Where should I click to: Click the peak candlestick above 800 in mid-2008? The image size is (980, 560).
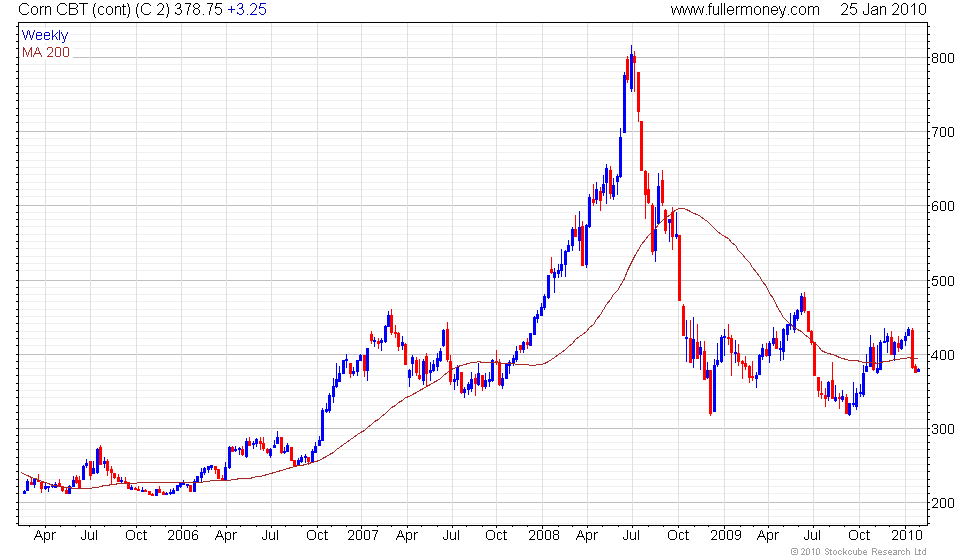pyautogui.click(x=631, y=68)
